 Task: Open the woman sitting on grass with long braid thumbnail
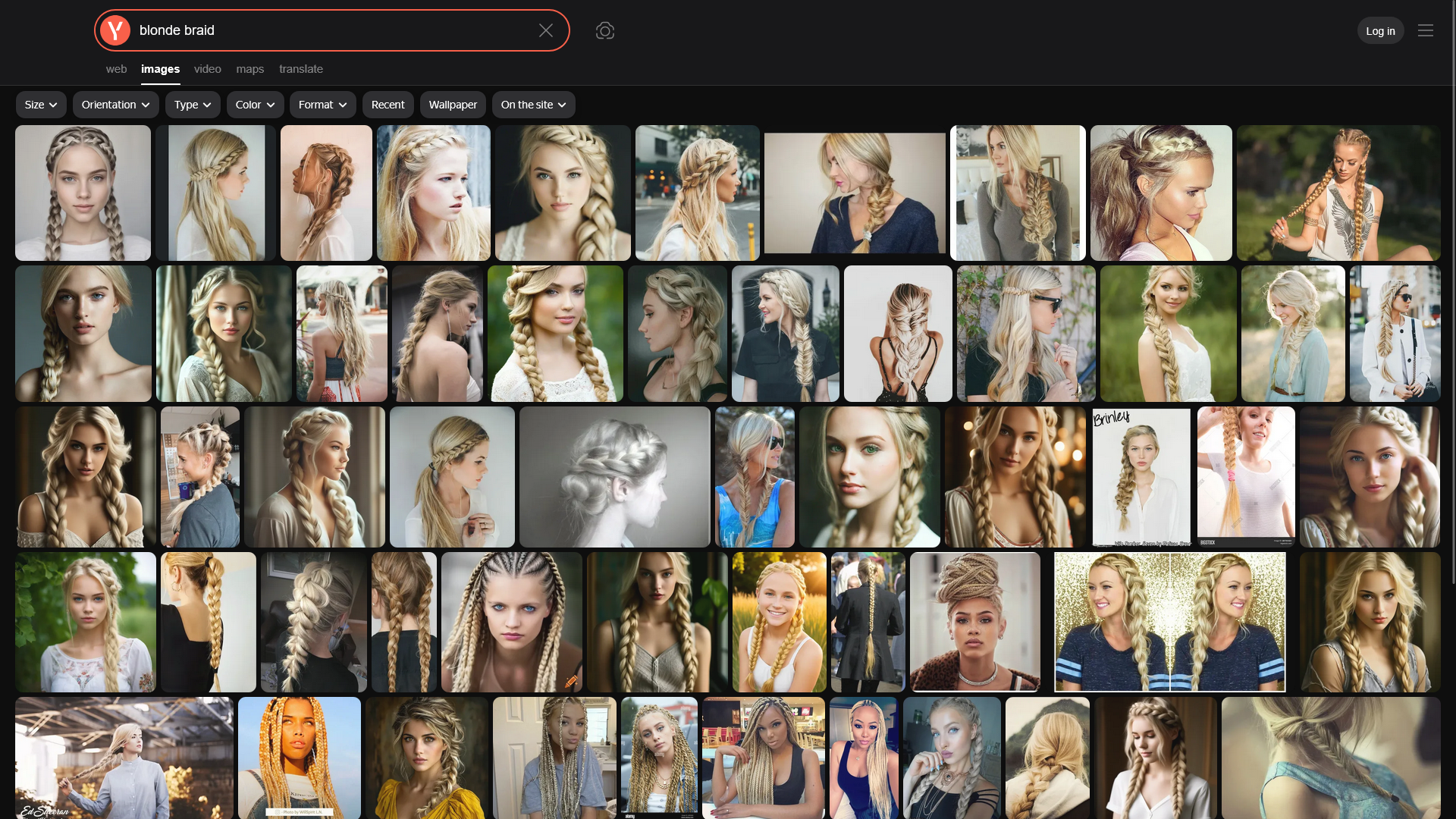[x=1338, y=193]
